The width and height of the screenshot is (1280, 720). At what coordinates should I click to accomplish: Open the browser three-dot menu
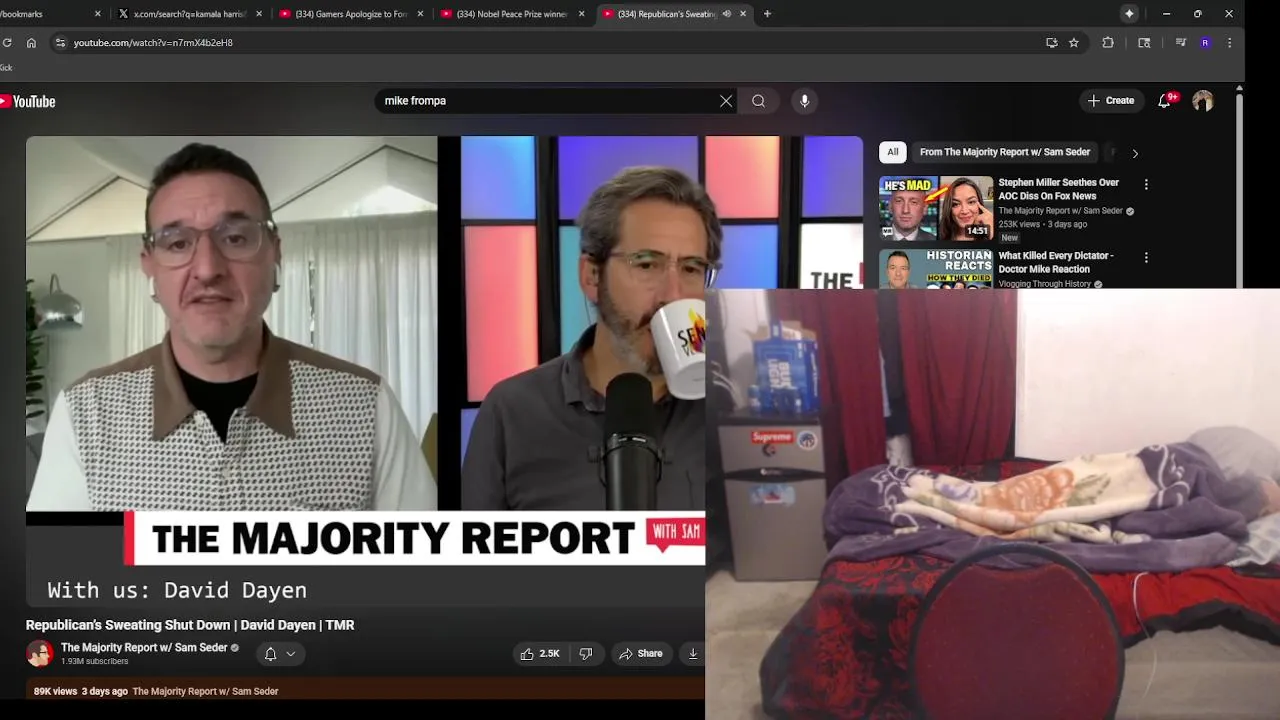[x=1229, y=43]
